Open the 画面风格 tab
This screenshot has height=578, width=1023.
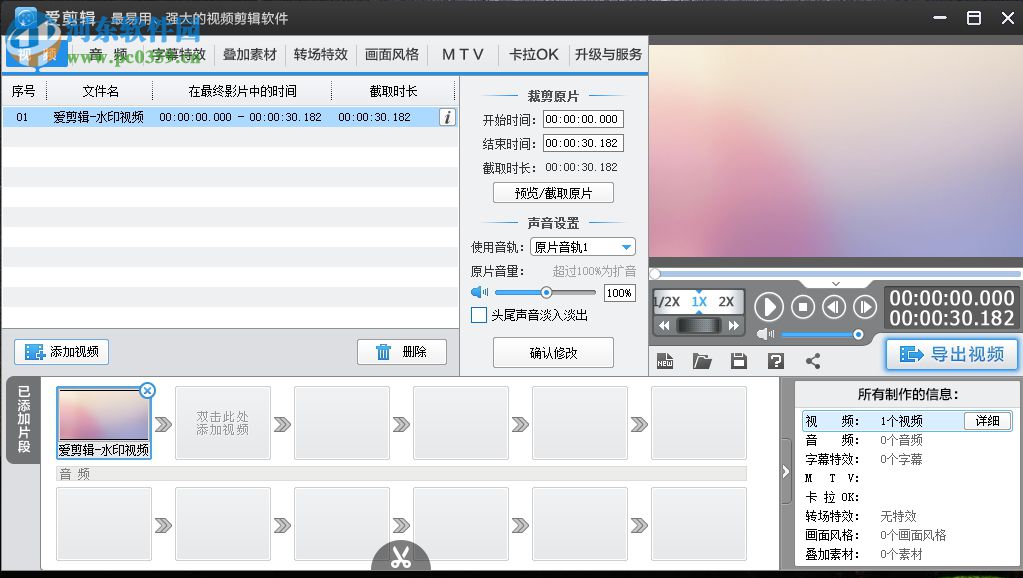pyautogui.click(x=392, y=54)
